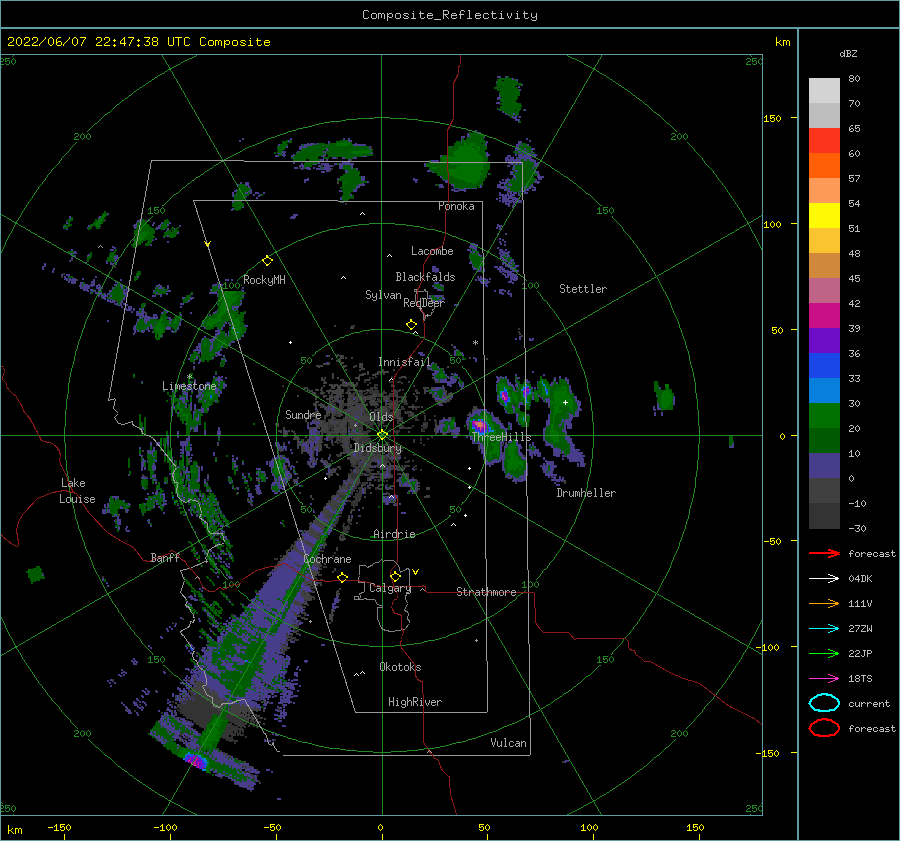Select the 30 dBZ light blue swatch
Viewport: 900px width, 841px height.
coord(824,390)
